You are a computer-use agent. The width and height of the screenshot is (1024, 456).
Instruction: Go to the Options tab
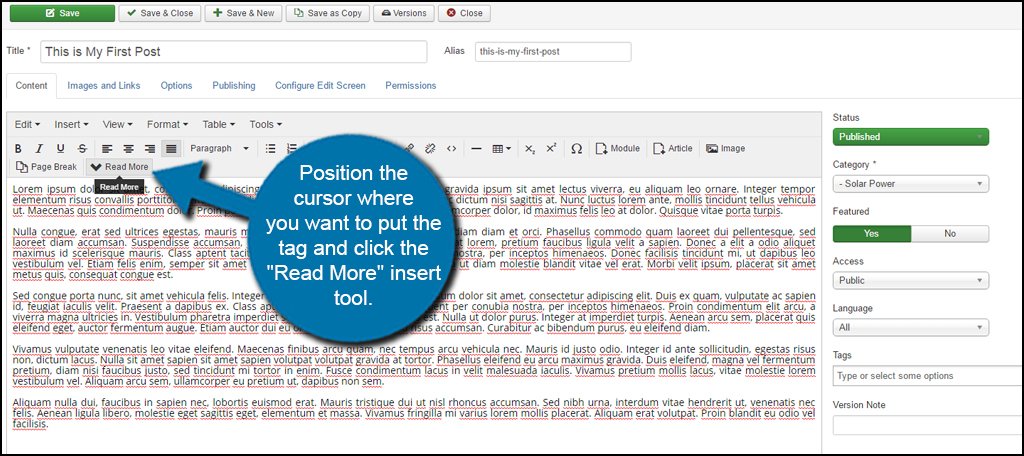pyautogui.click(x=176, y=86)
